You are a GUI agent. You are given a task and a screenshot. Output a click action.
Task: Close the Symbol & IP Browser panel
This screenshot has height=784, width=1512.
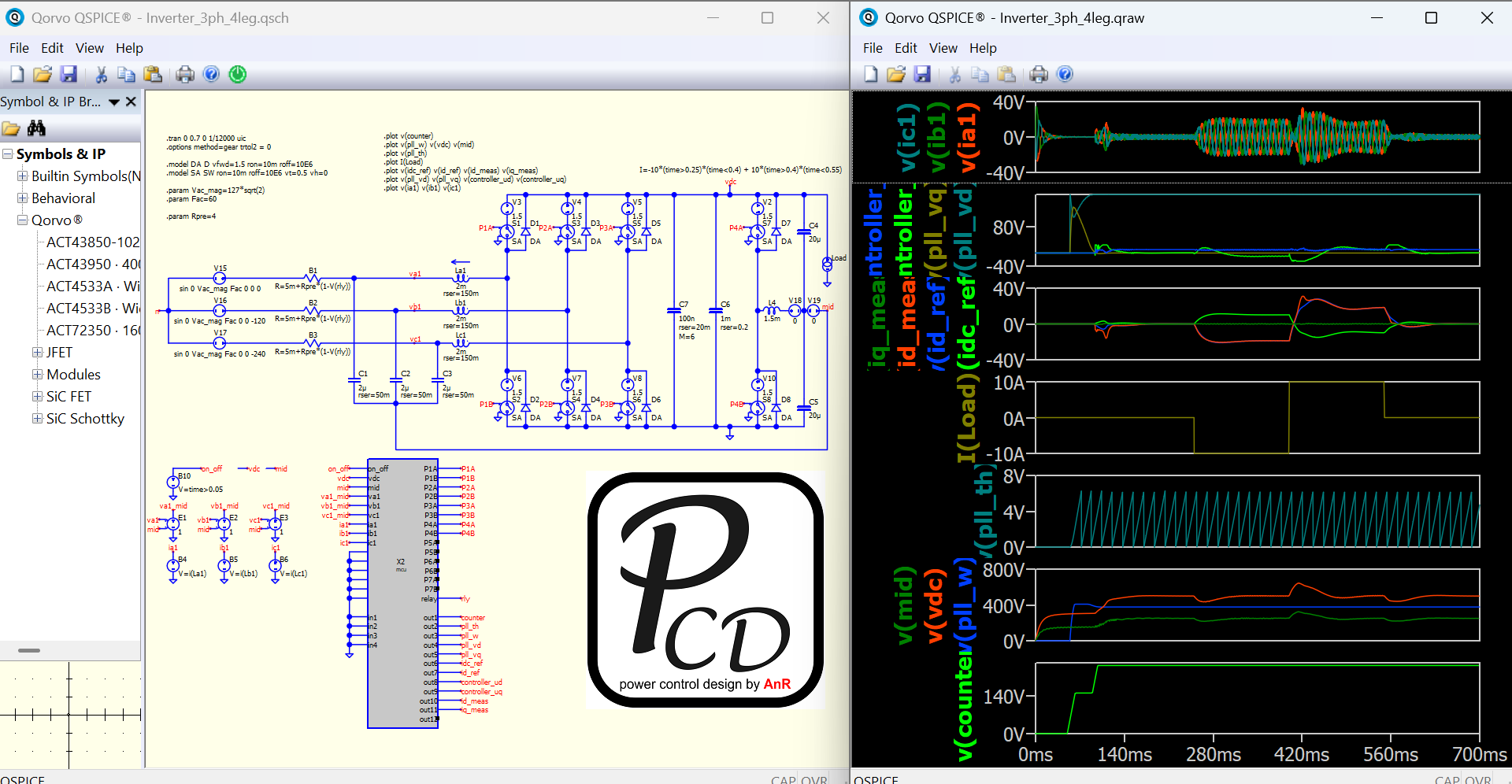(131, 102)
